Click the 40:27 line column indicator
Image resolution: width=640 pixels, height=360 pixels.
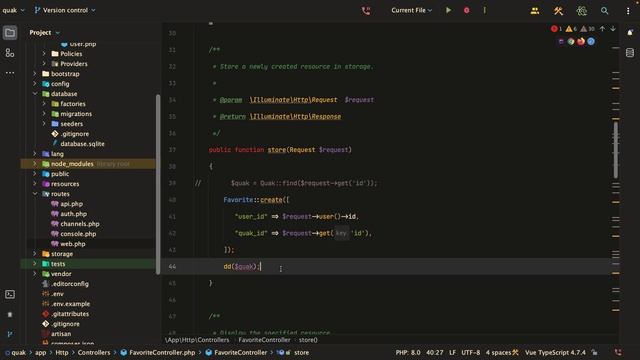[x=434, y=353]
